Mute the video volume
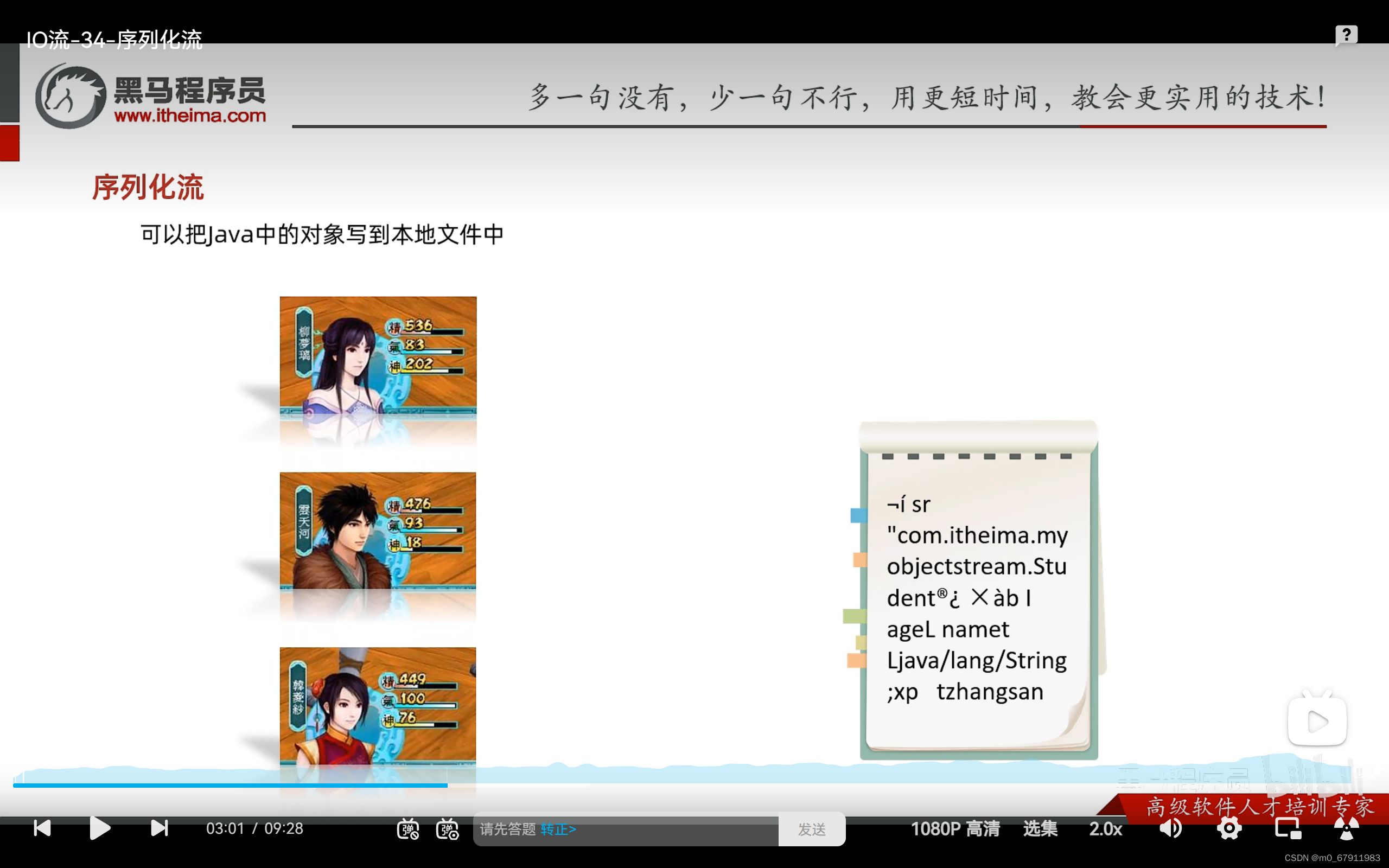 [x=1170, y=828]
